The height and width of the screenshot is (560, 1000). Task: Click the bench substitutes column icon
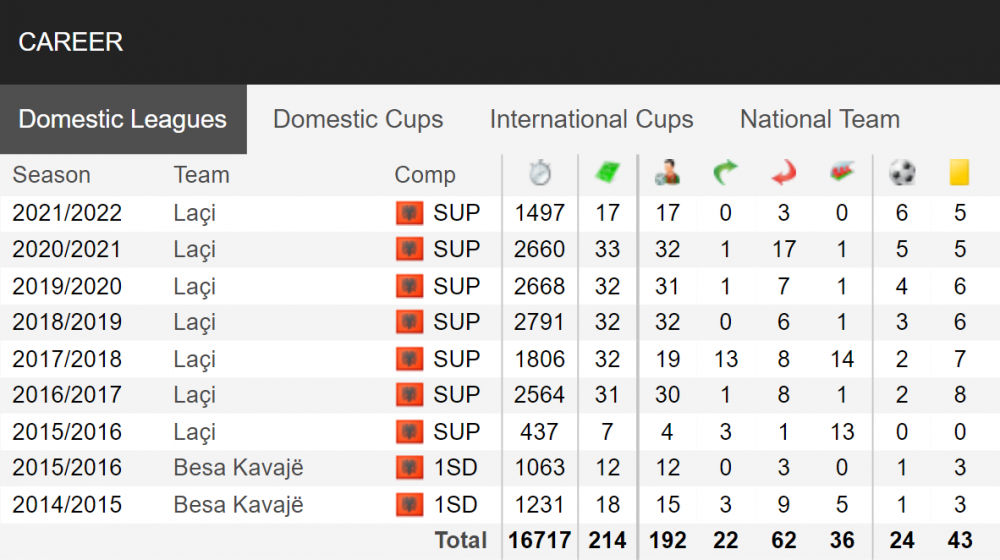tap(842, 172)
